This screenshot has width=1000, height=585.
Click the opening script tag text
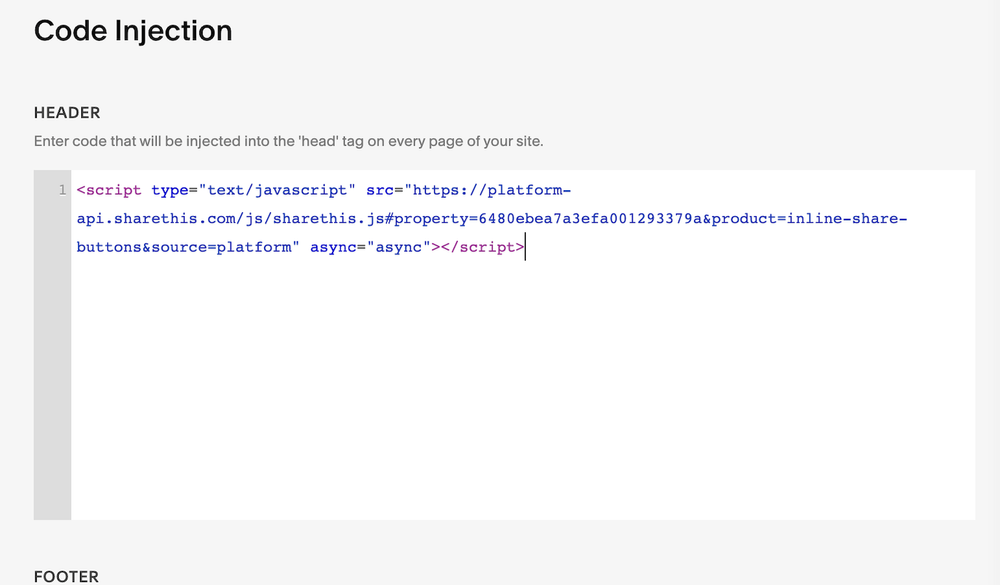109,189
